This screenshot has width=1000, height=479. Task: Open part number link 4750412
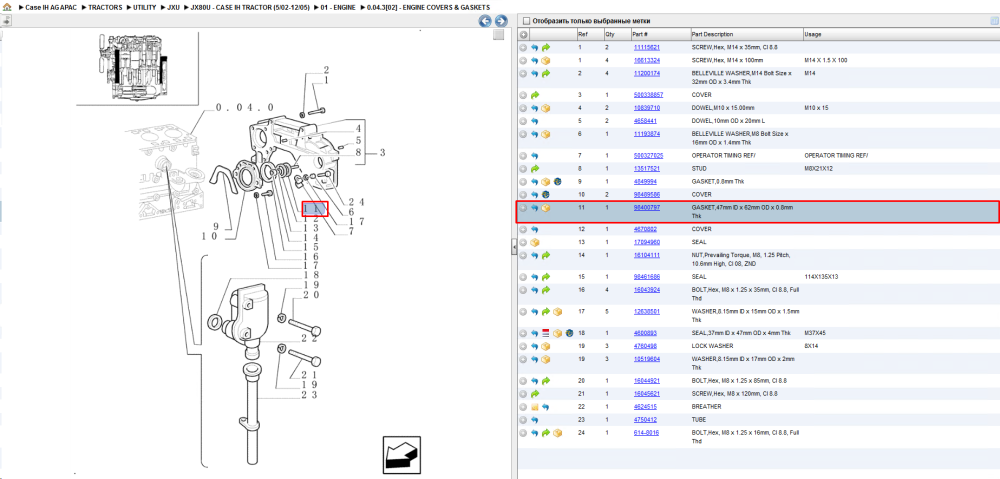click(645, 420)
